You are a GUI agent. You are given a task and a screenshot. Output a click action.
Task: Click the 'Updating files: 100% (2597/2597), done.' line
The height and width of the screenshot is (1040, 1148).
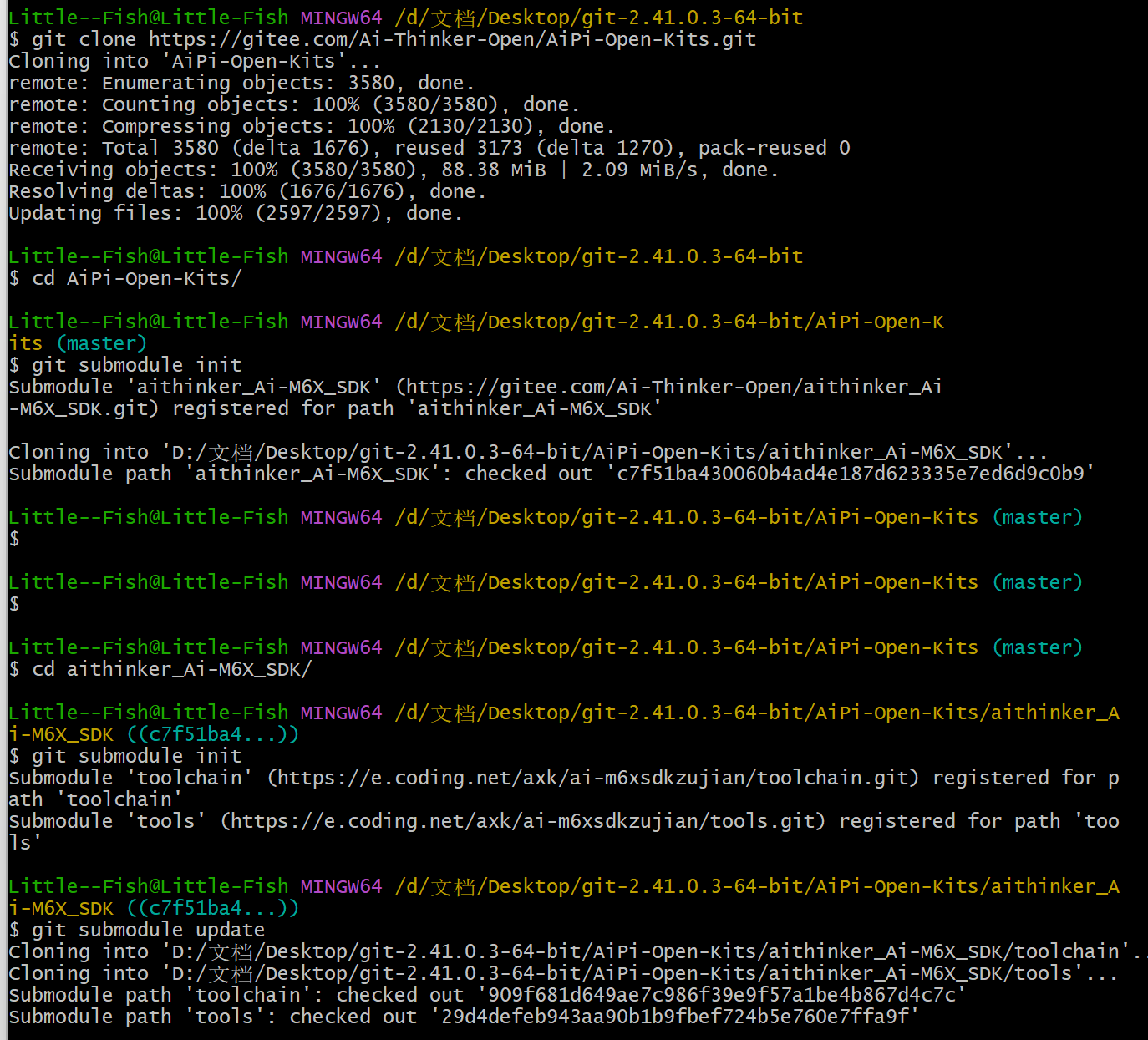click(236, 213)
